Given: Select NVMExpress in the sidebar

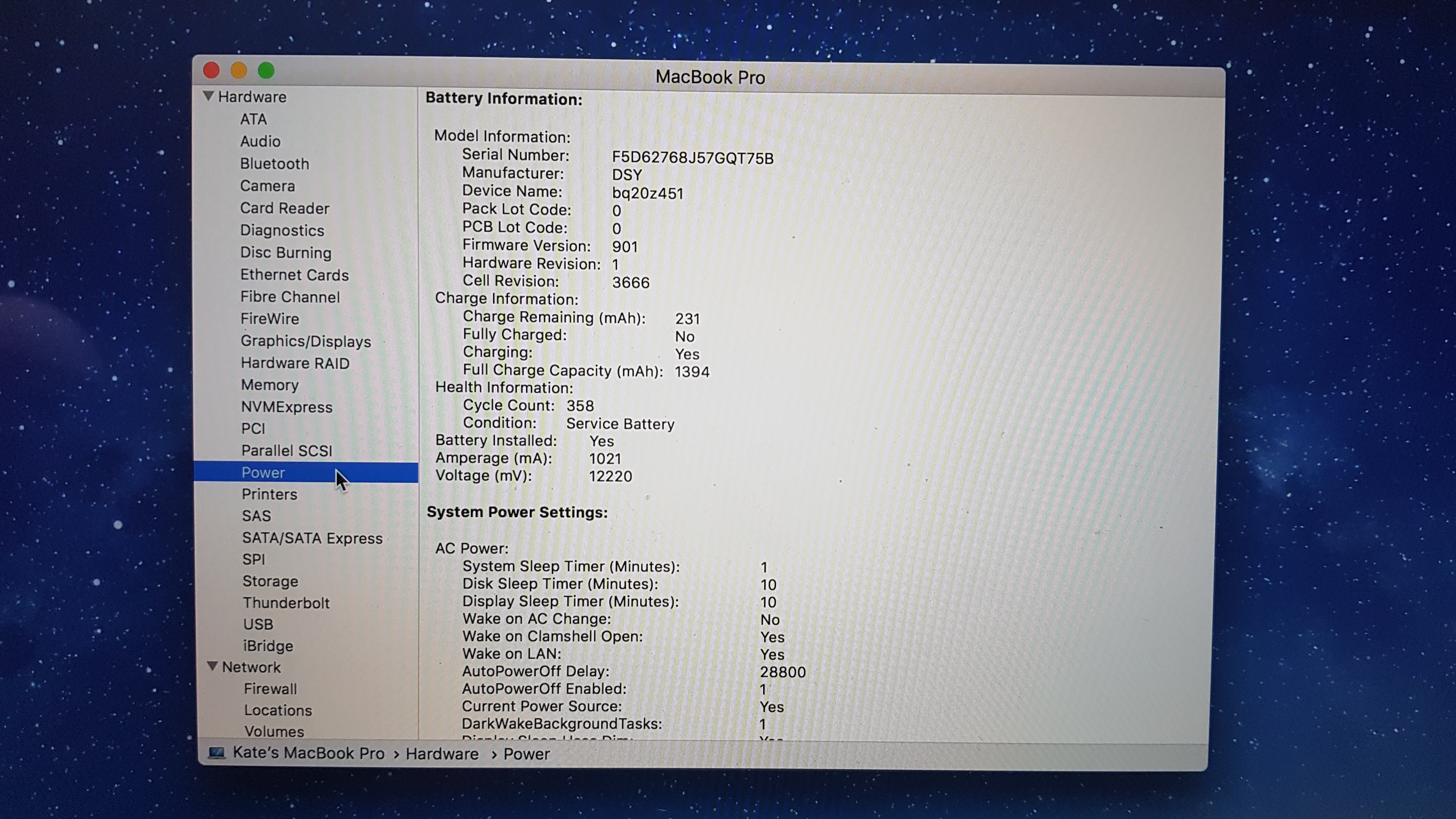Looking at the screenshot, I should [x=286, y=407].
